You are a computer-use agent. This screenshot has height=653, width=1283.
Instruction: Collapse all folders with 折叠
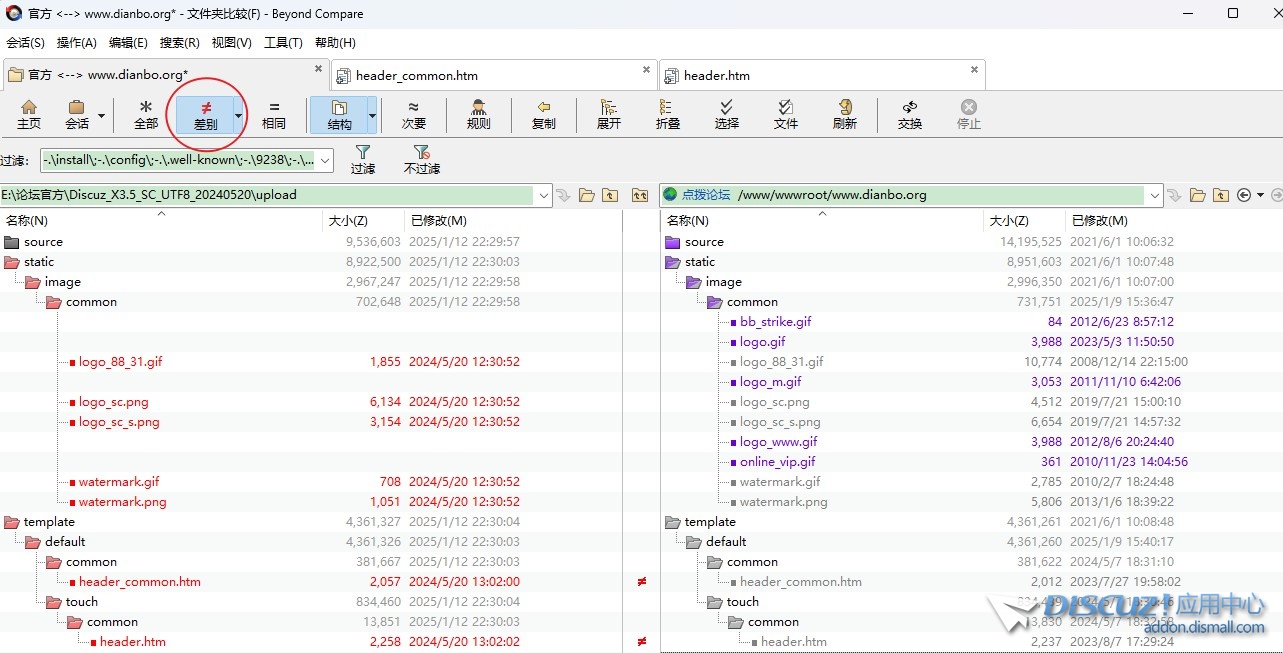pyautogui.click(x=668, y=114)
